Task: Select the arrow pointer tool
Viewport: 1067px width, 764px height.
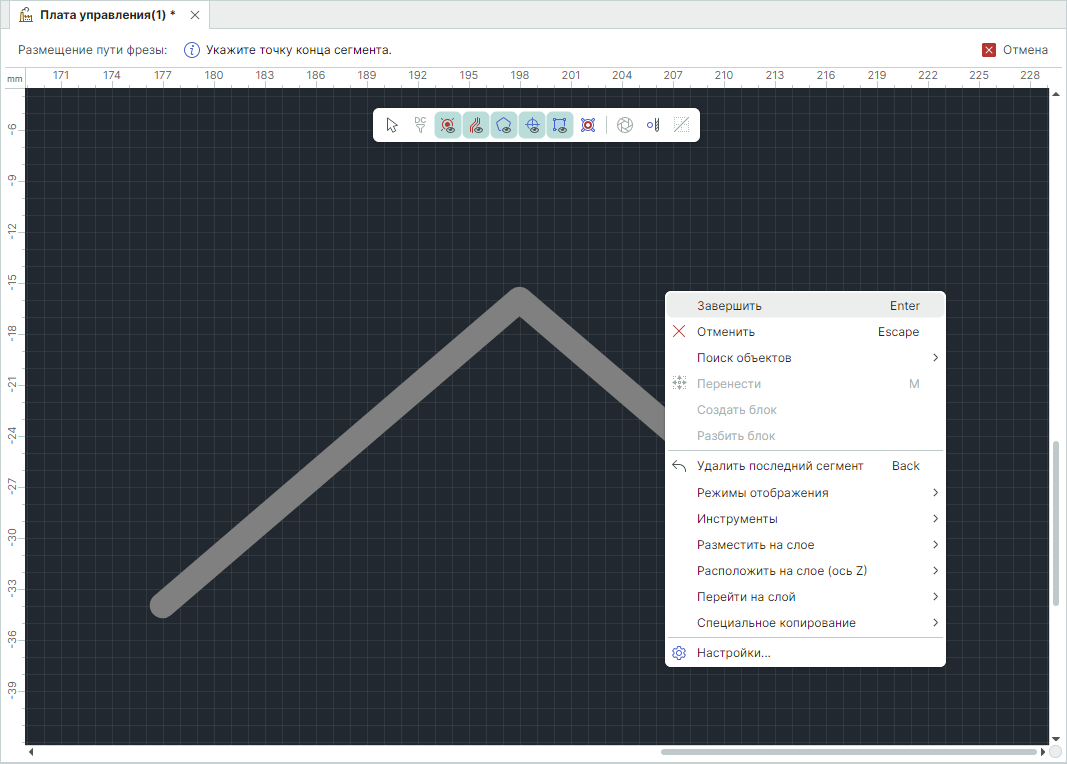Action: point(392,125)
